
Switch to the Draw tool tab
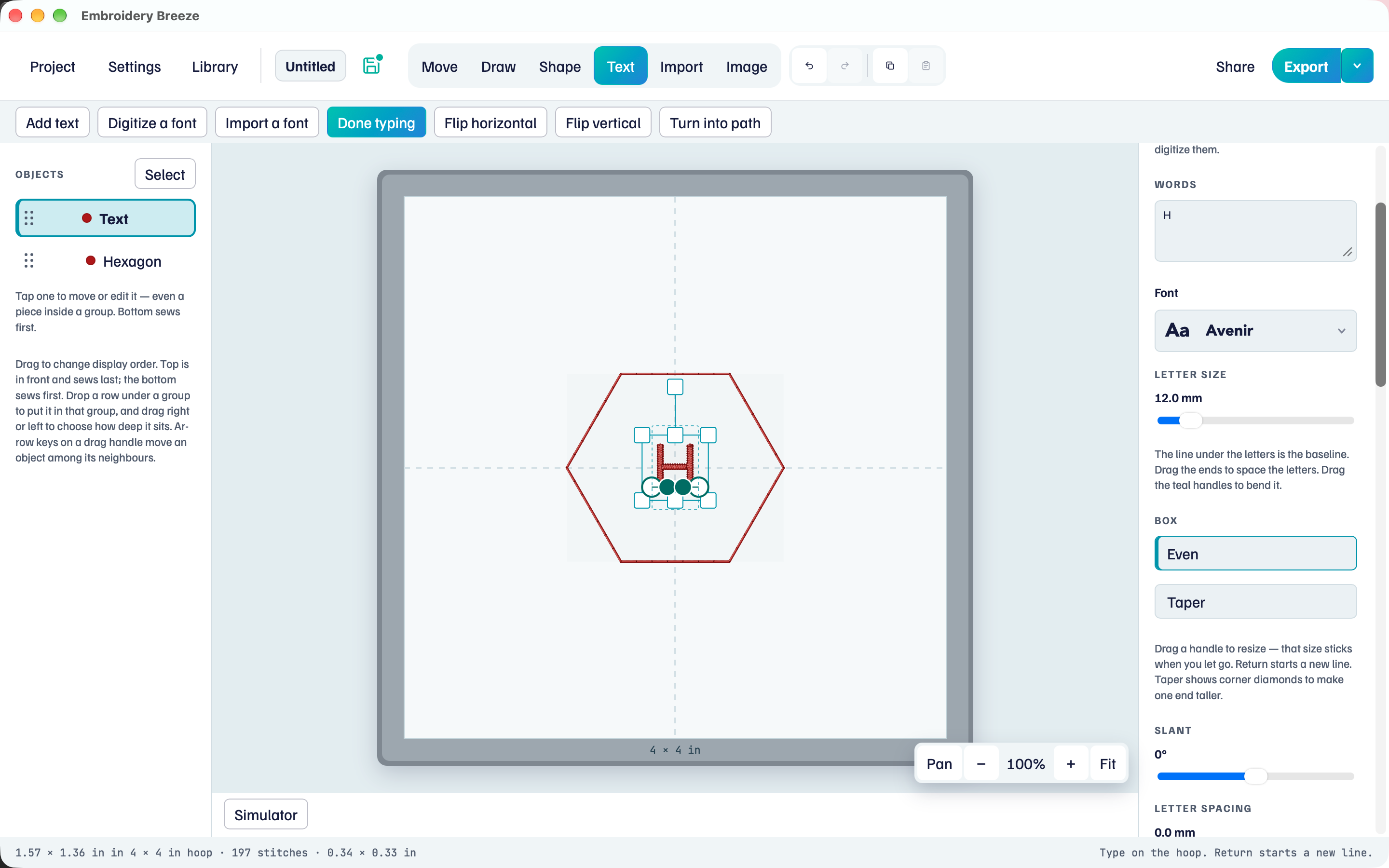pos(498,67)
